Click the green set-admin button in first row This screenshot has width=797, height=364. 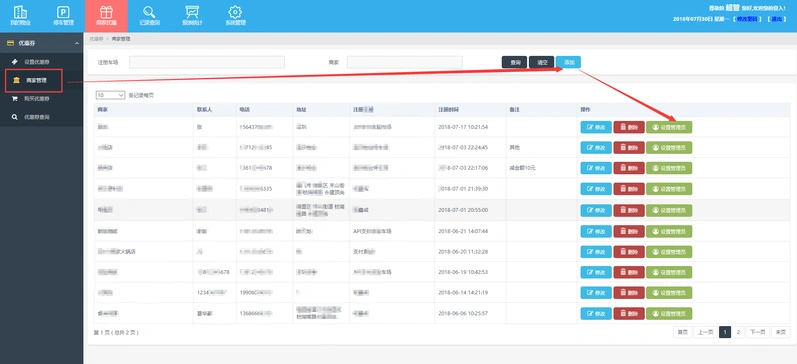[x=669, y=127]
